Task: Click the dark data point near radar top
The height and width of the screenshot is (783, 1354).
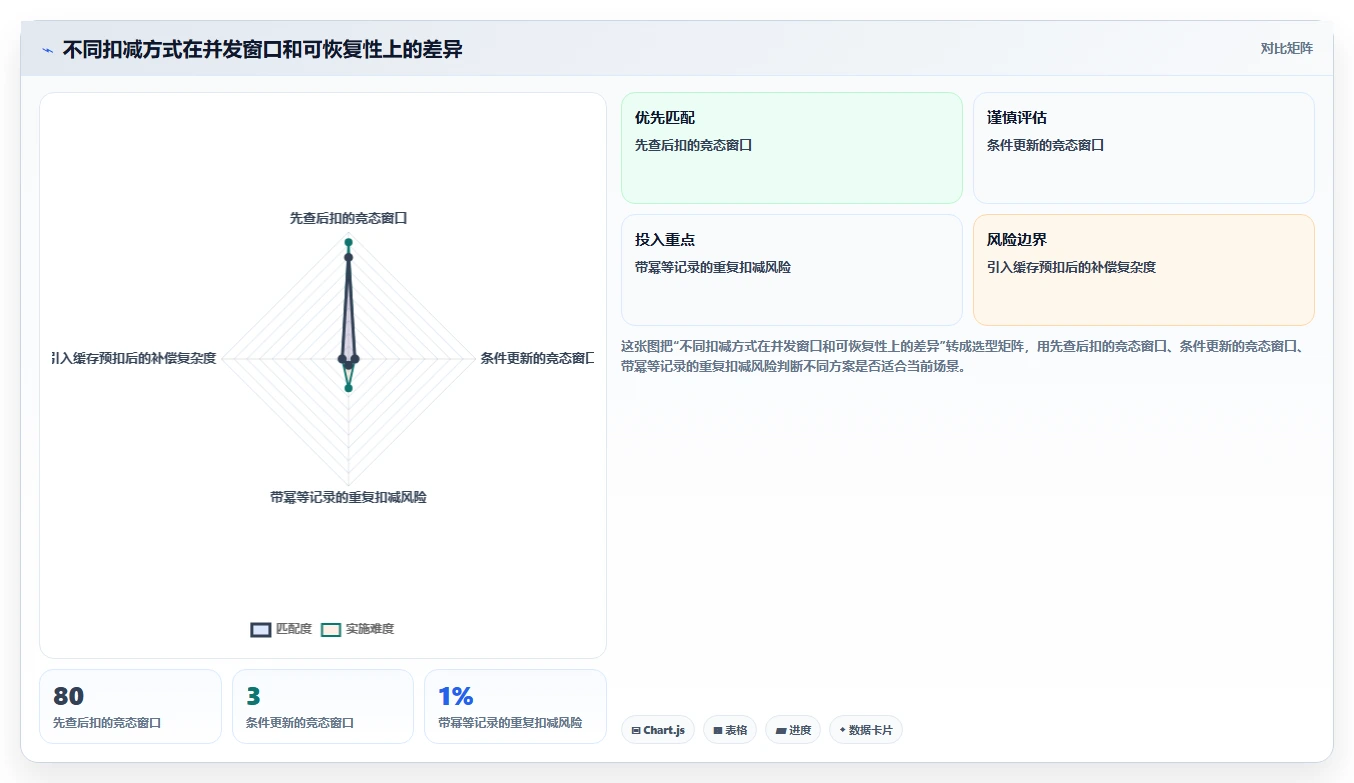Action: pyautogui.click(x=348, y=258)
